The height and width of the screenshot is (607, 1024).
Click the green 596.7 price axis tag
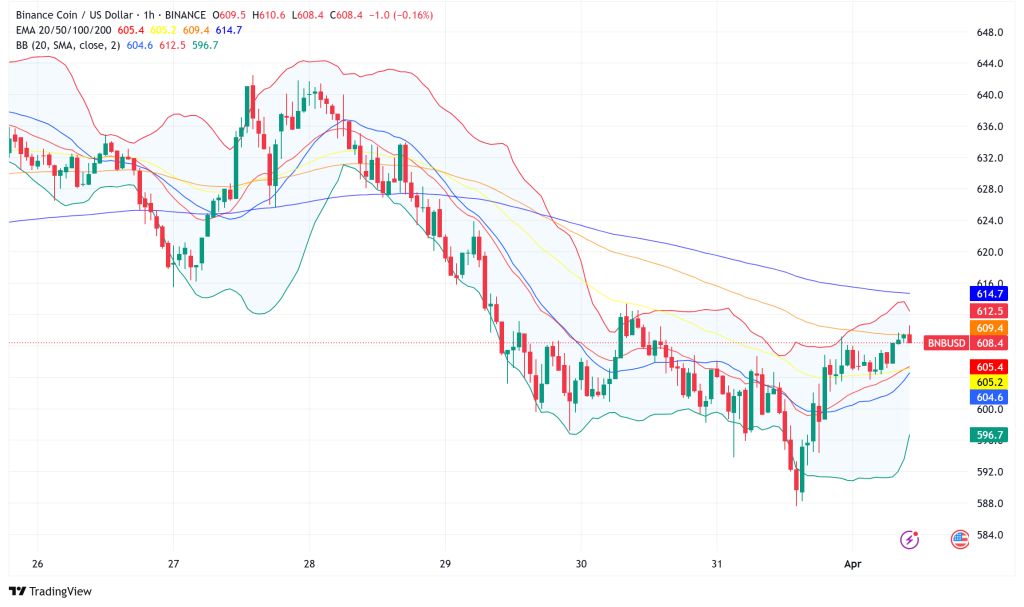(x=989, y=435)
